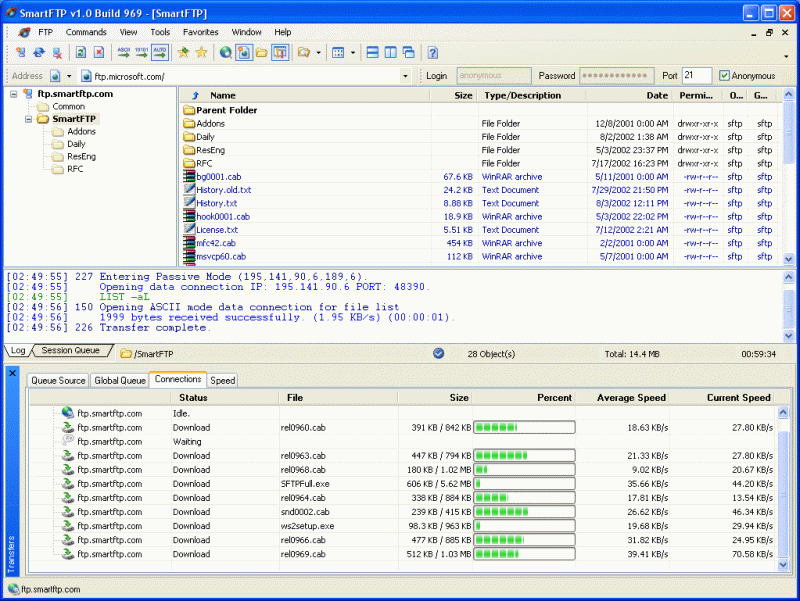Click the tile horizontally window icon

[372, 53]
